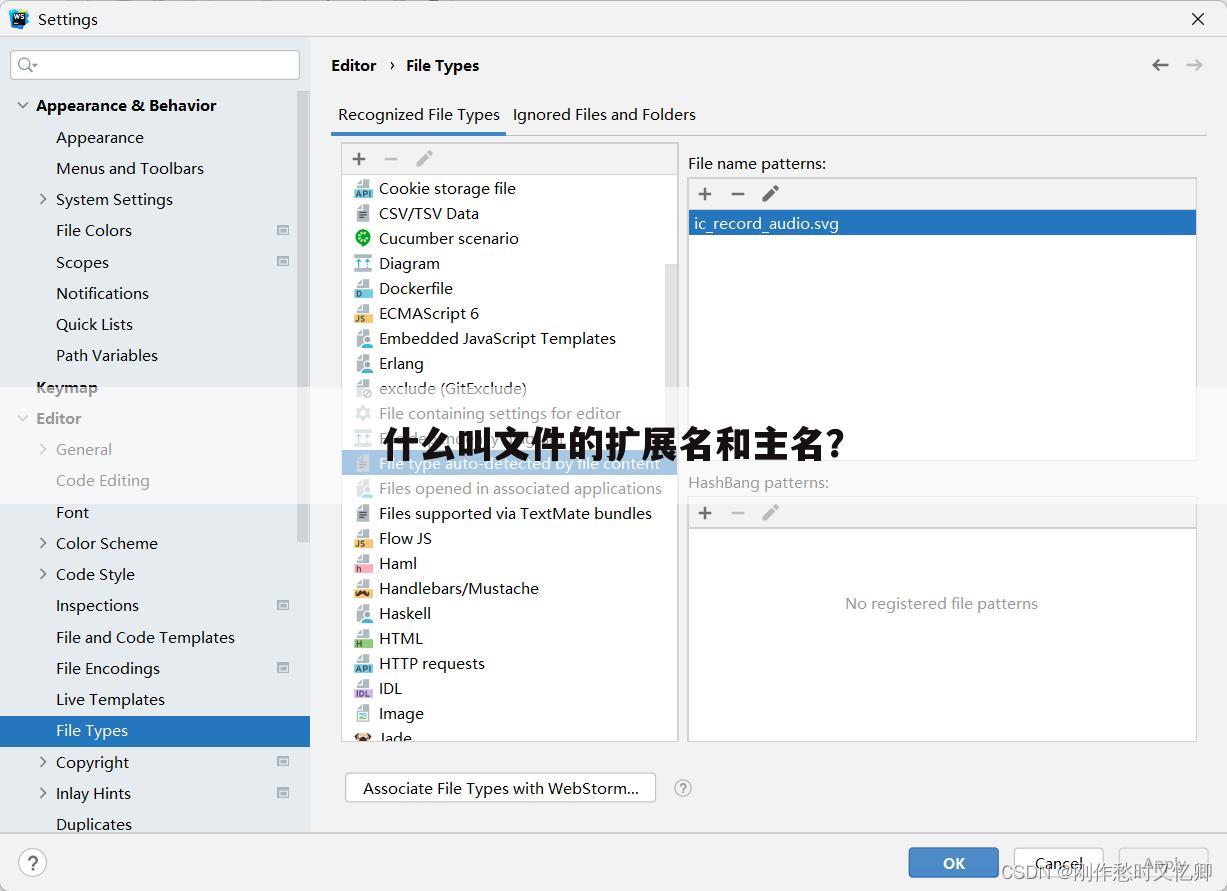
Task: Open Notifications settings page
Action: point(102,293)
